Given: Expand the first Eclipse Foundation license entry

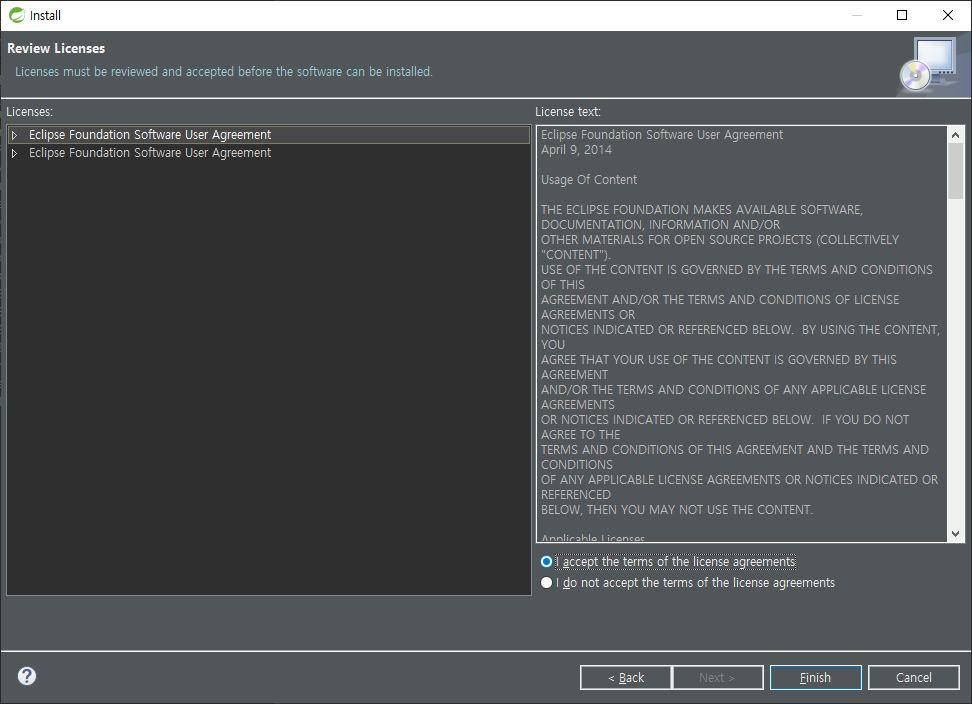Looking at the screenshot, I should pyautogui.click(x=15, y=135).
